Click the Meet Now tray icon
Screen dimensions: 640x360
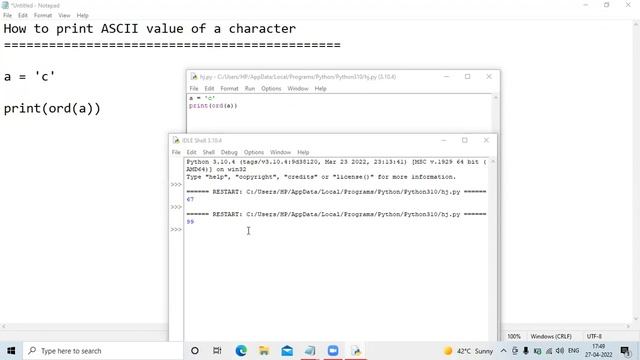(515, 351)
